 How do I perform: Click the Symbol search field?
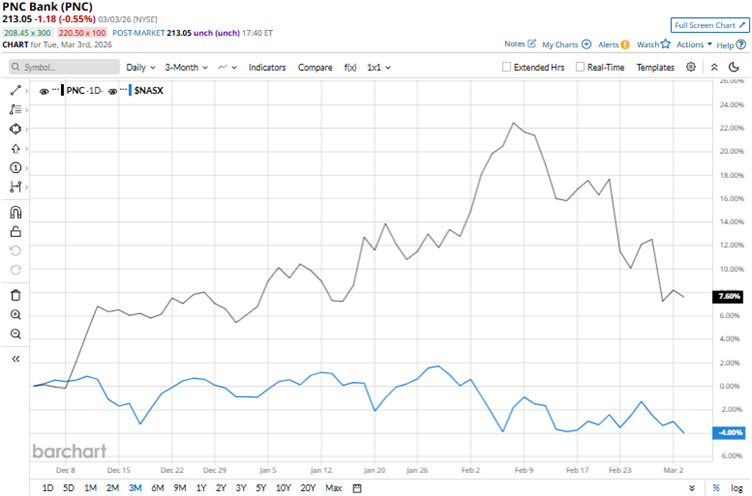(x=63, y=68)
